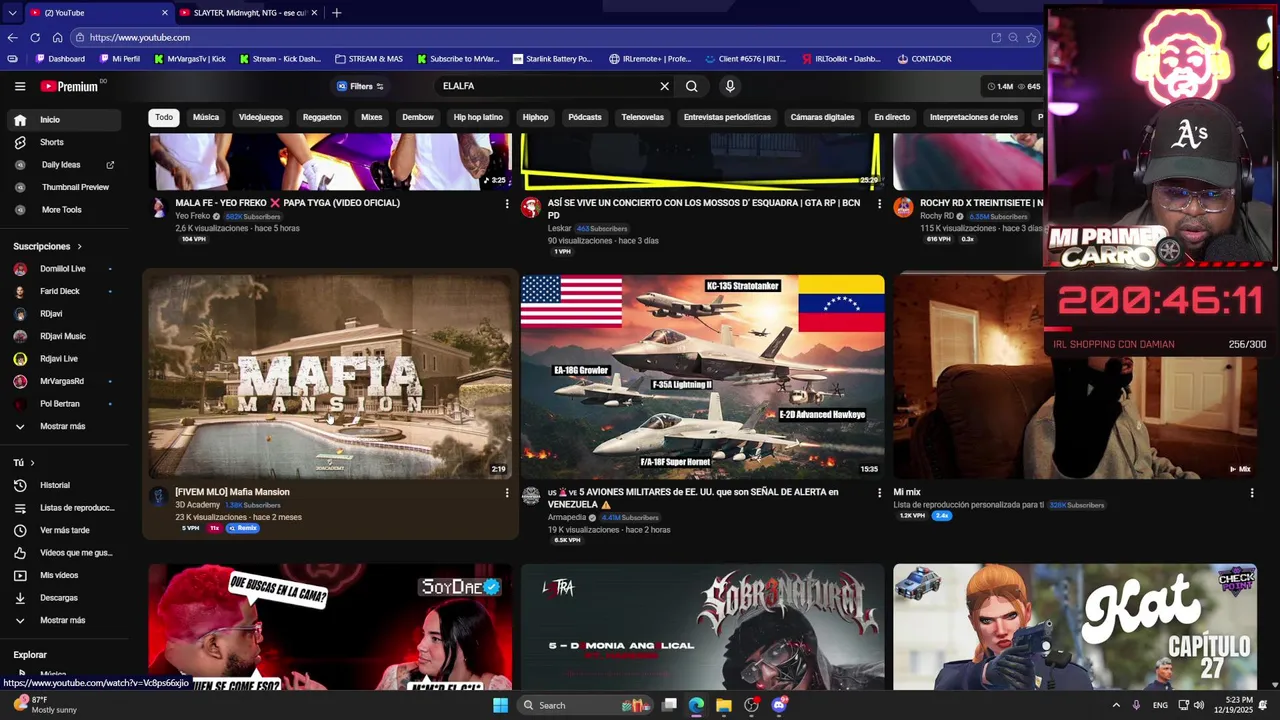Image resolution: width=1280 pixels, height=720 pixels.
Task: Open options menu for Armapedia aviones video
Action: pyautogui.click(x=879, y=492)
